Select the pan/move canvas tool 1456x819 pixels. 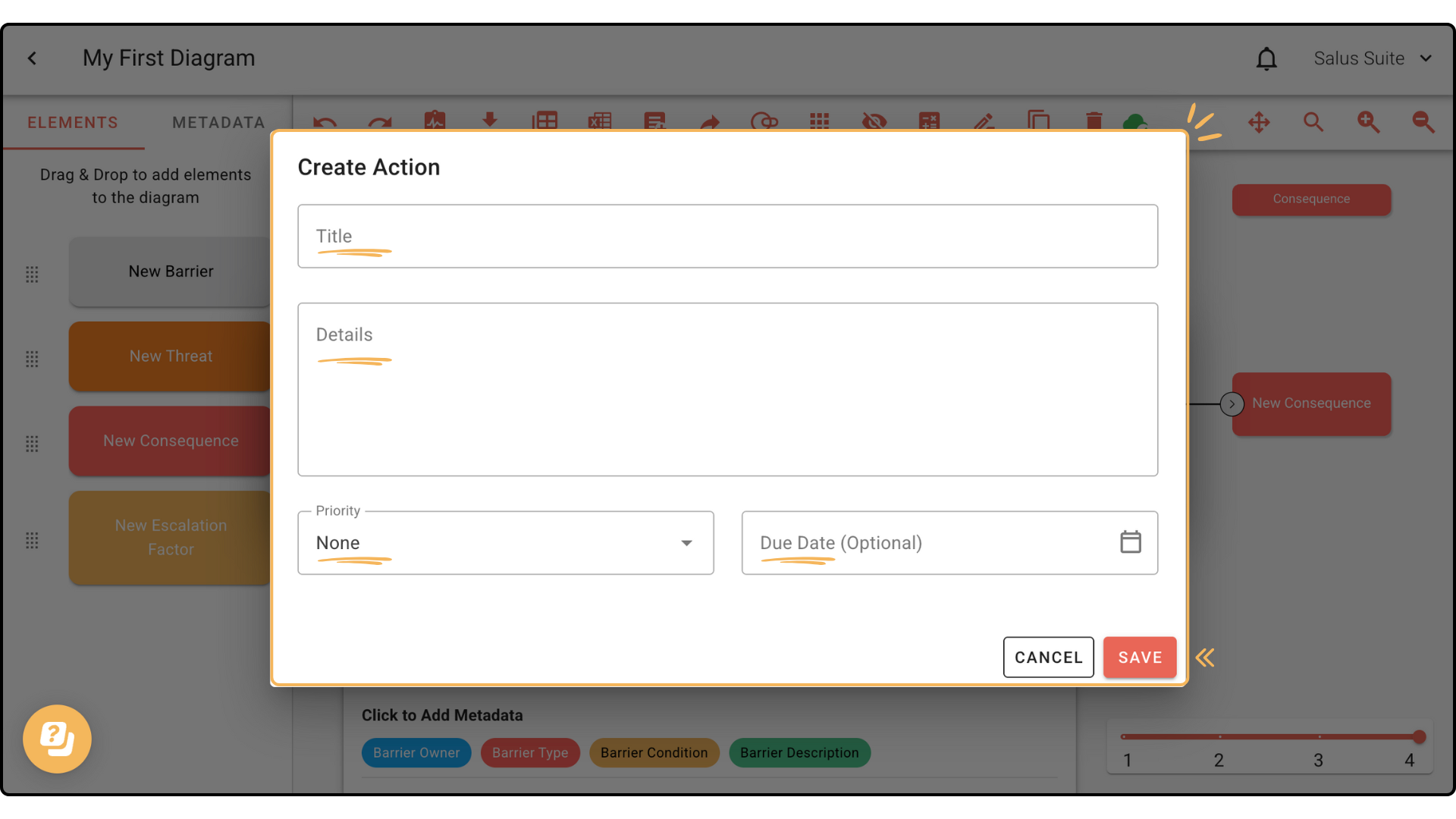(x=1259, y=122)
